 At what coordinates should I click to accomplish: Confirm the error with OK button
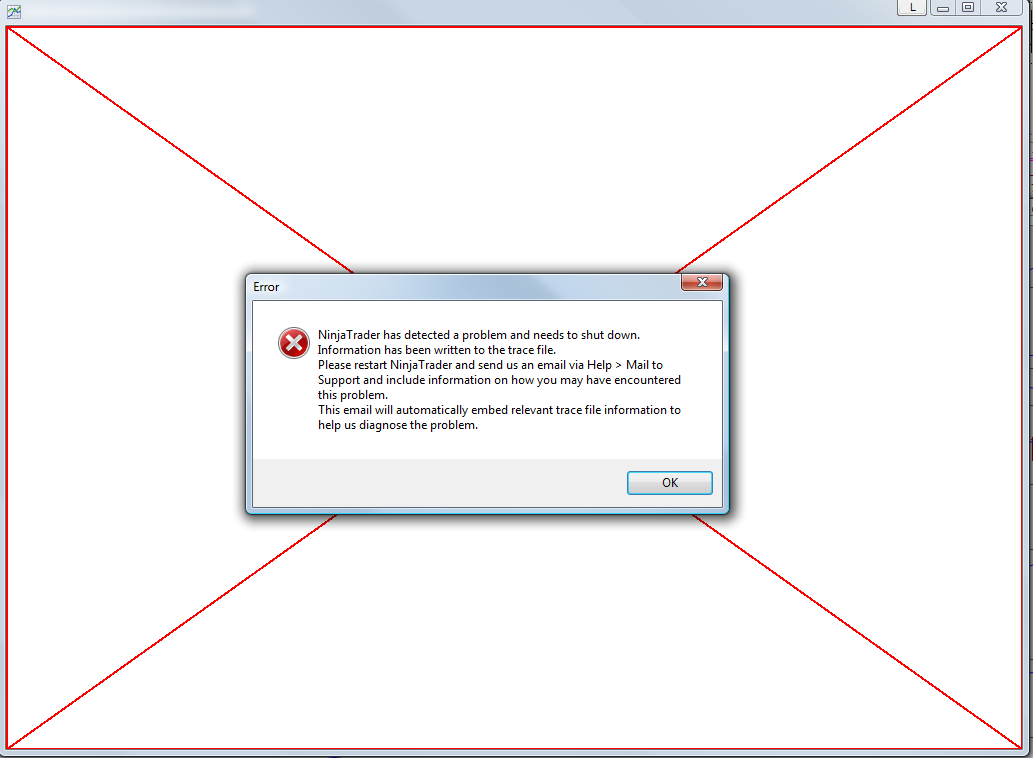[x=669, y=483]
